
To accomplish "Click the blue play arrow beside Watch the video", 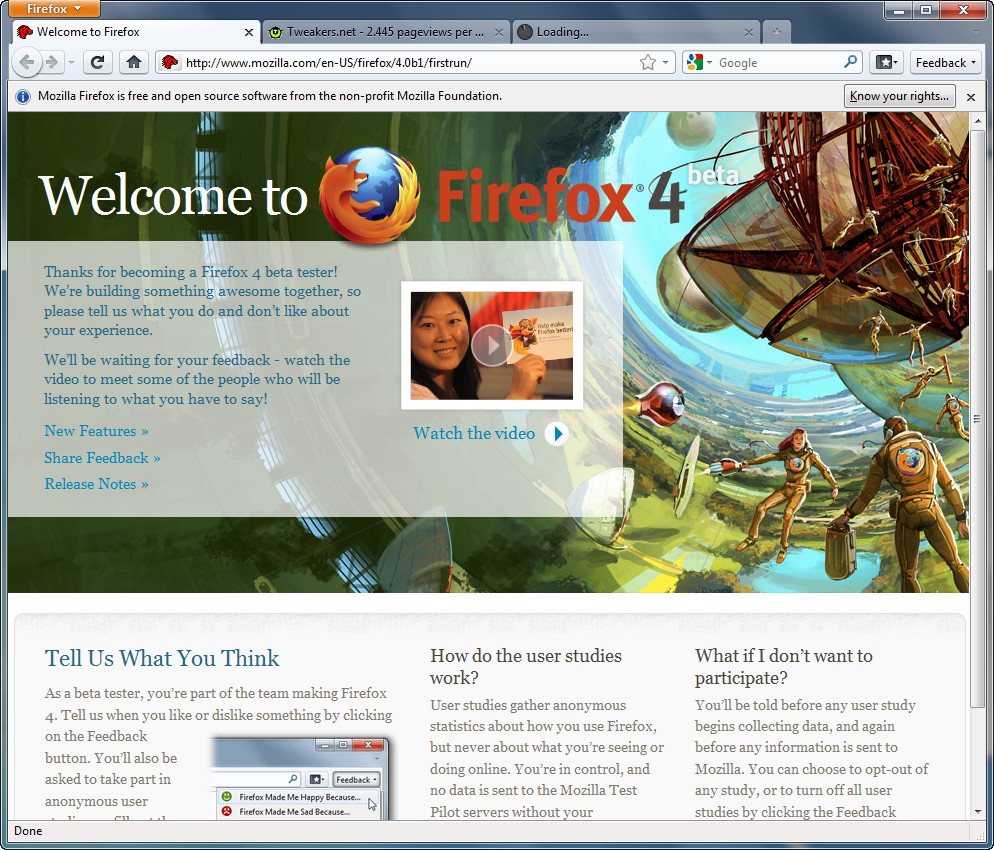I will pyautogui.click(x=557, y=434).
